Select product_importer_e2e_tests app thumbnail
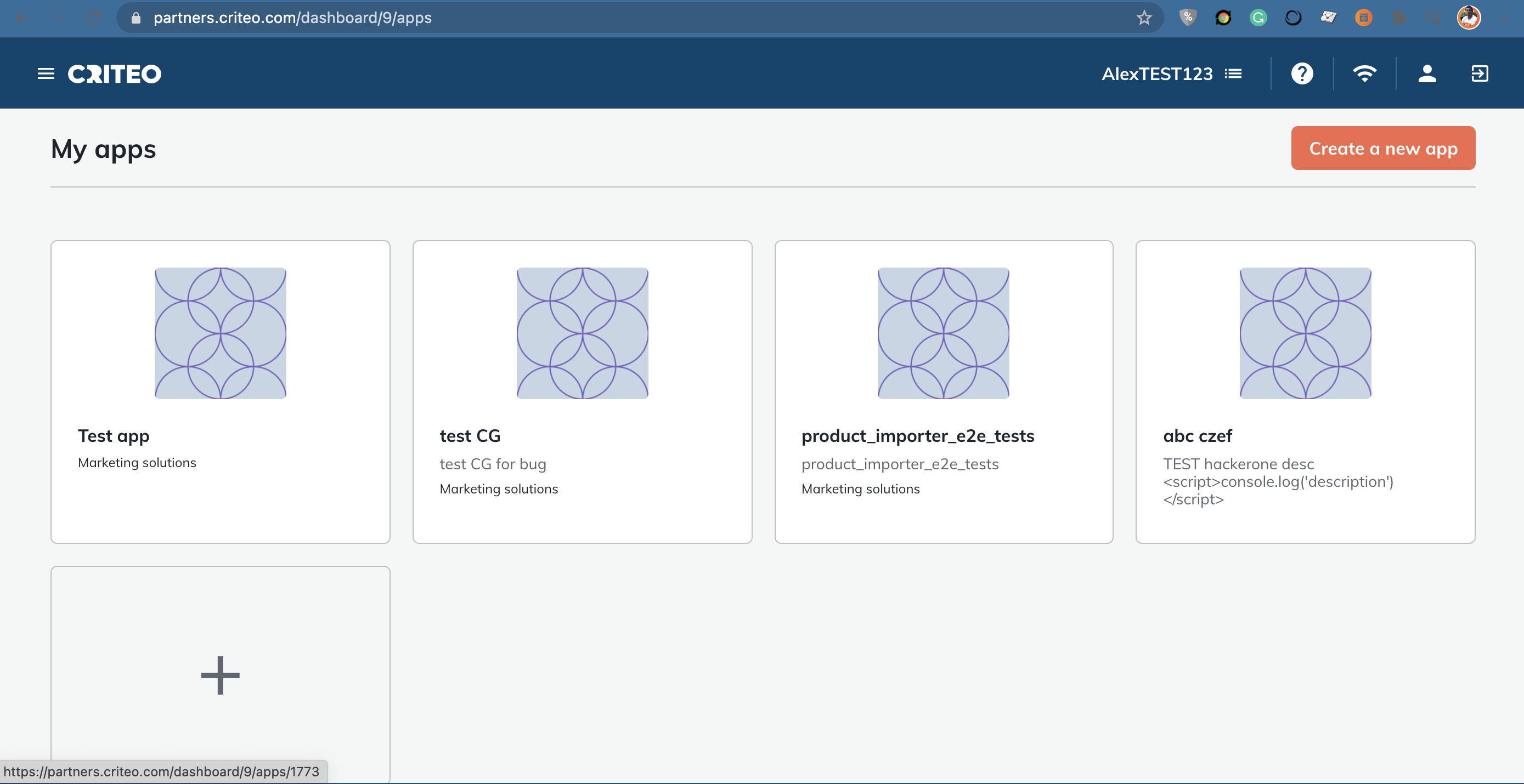The image size is (1524, 784). coord(943,333)
